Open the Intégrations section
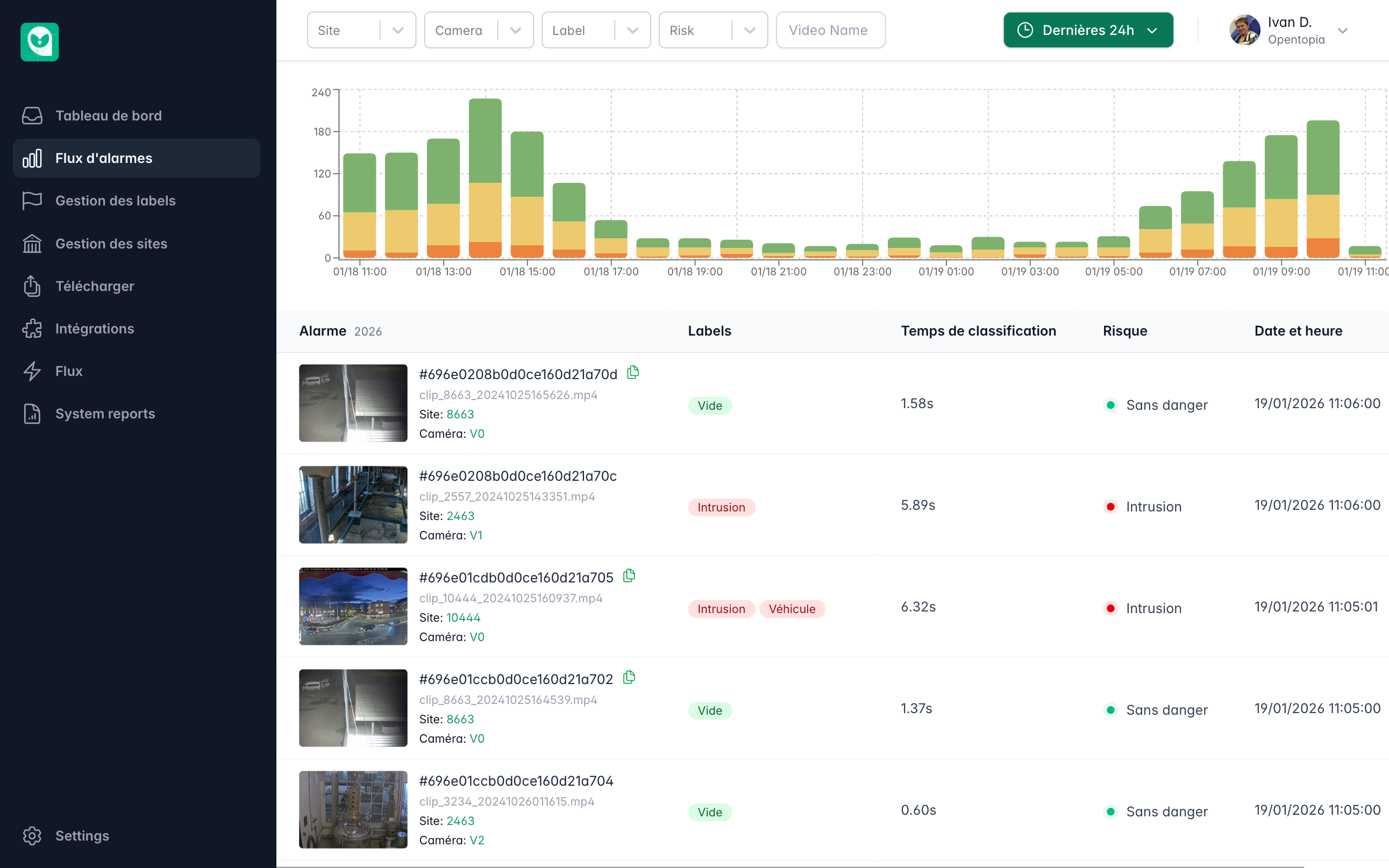The width and height of the screenshot is (1389, 868). click(94, 329)
